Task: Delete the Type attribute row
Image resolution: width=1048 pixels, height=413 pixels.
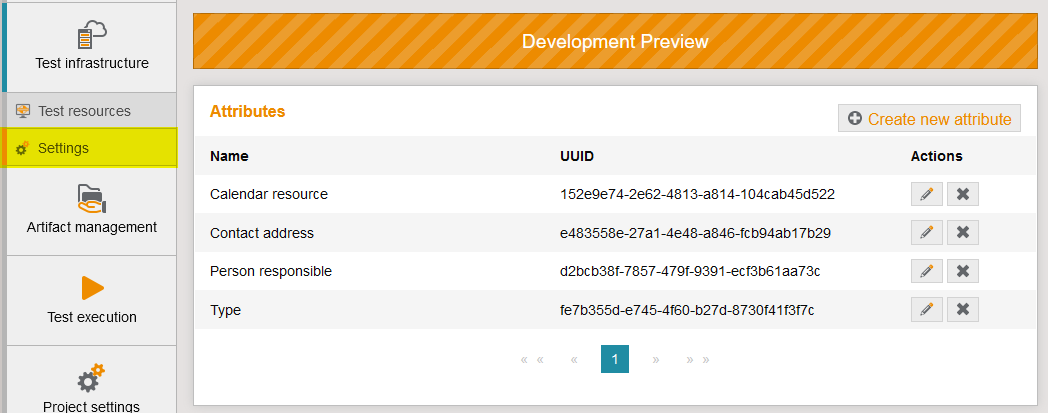Action: click(962, 310)
